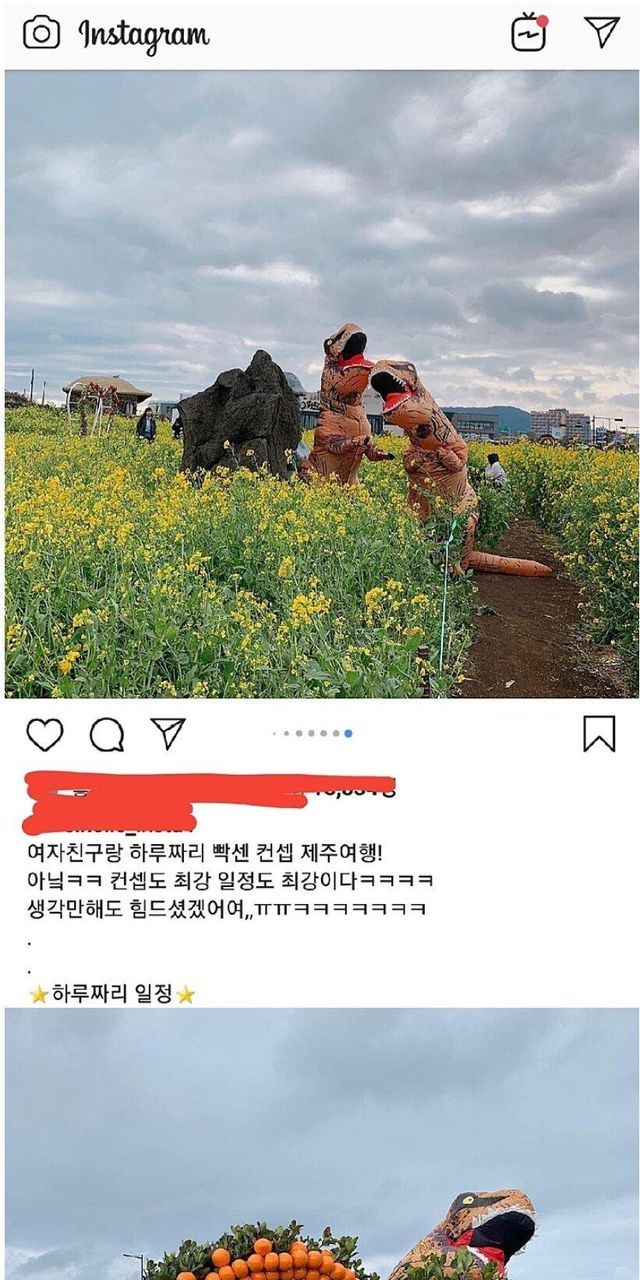
Task: Select the middle carousel indicator dot
Action: pyautogui.click(x=311, y=733)
